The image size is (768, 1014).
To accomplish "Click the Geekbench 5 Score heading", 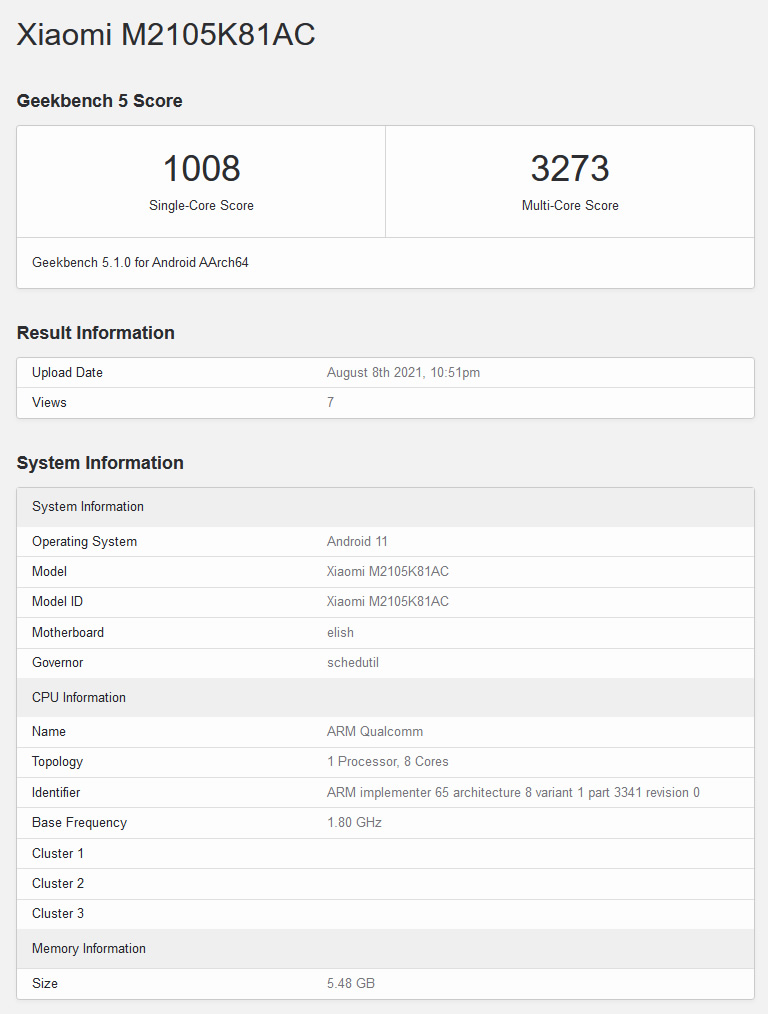I will [x=99, y=101].
